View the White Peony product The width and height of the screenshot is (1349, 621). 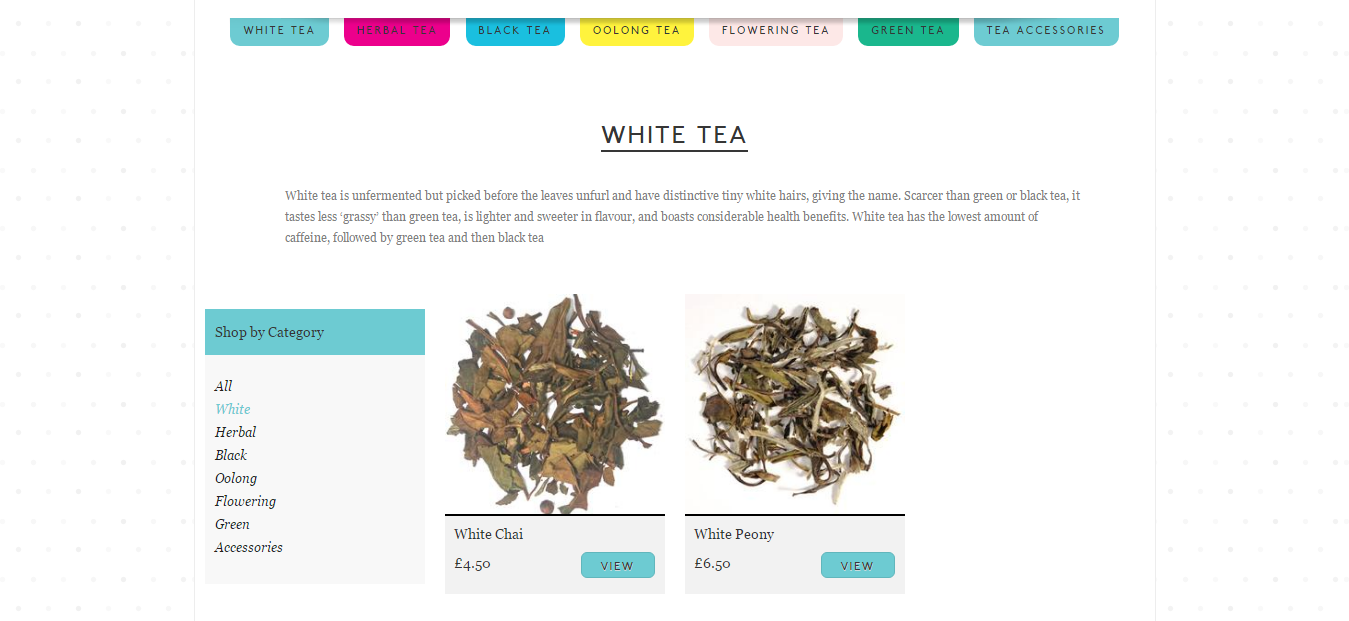pos(858,565)
